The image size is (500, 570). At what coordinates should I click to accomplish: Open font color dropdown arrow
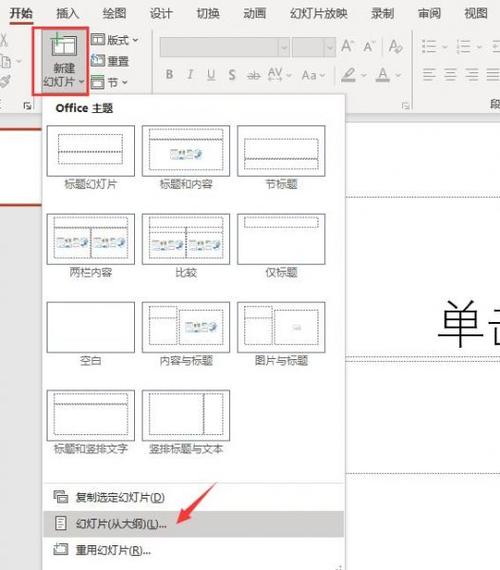pyautogui.click(x=398, y=75)
